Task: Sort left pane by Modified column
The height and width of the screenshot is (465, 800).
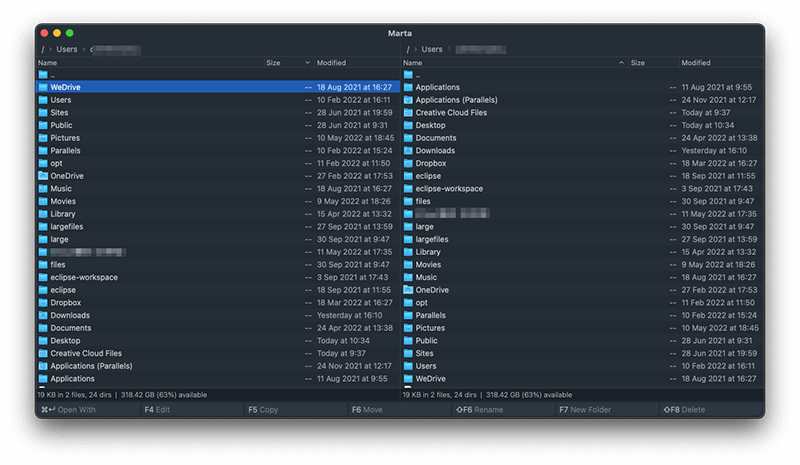Action: coord(331,63)
